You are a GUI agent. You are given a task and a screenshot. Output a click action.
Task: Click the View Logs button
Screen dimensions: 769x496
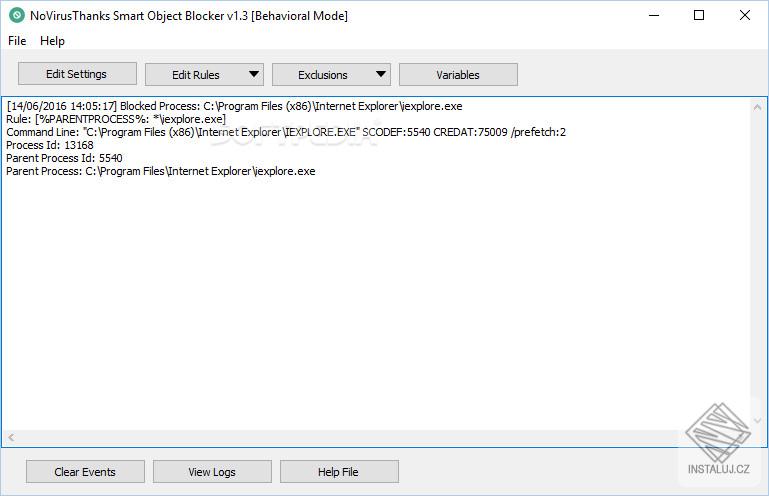tap(212, 471)
